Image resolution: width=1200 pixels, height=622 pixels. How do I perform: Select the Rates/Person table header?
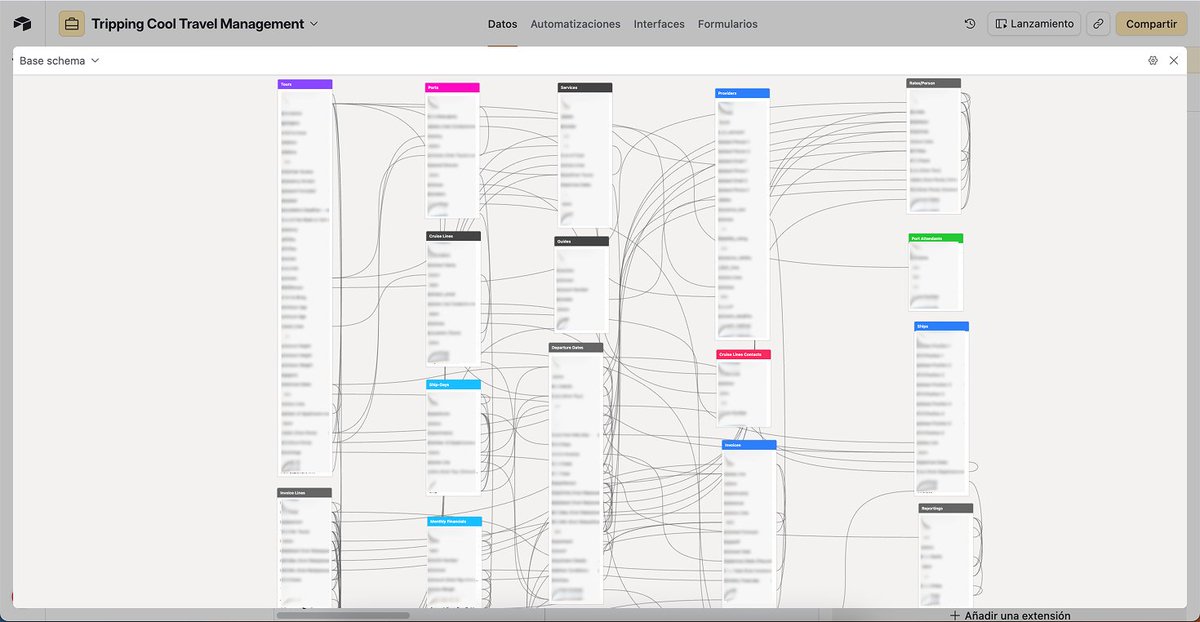[934, 83]
